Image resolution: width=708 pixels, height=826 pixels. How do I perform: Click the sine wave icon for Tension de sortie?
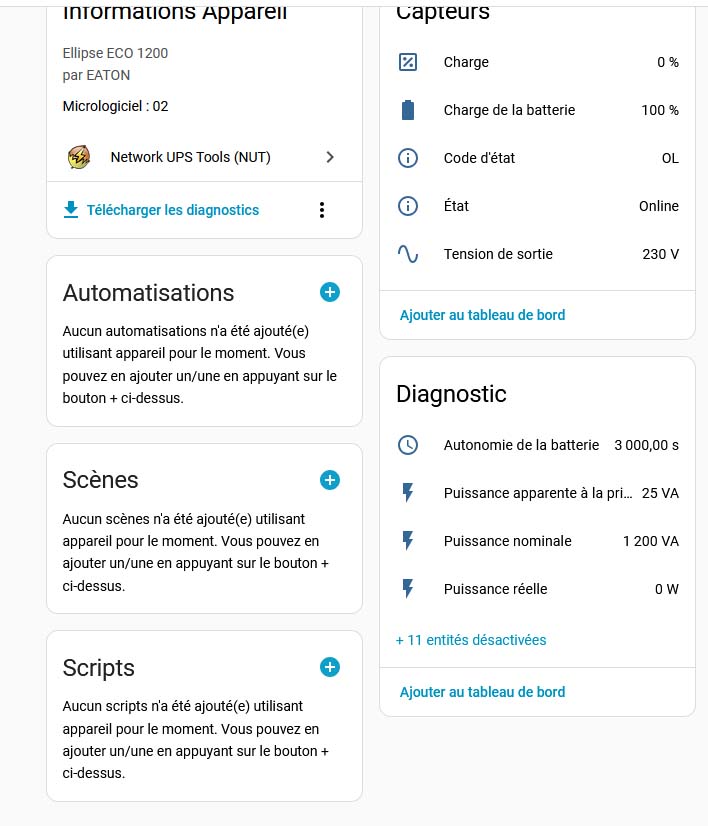(x=408, y=254)
